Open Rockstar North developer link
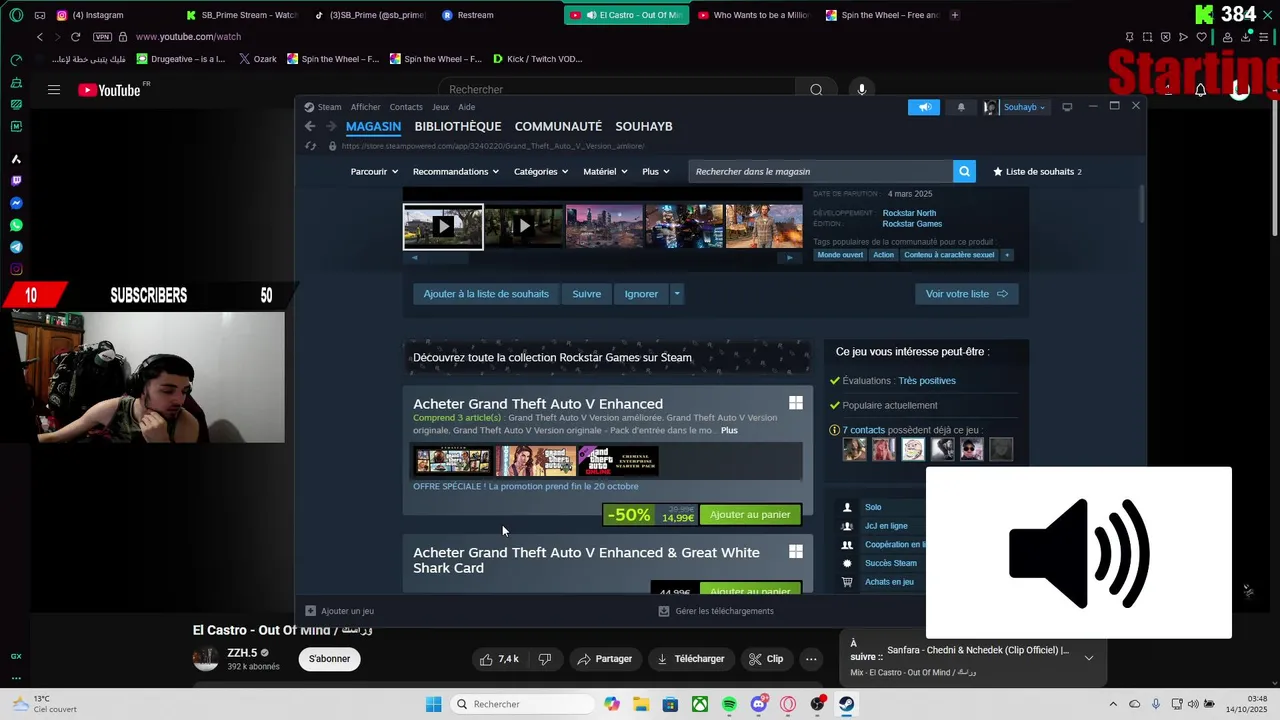The image size is (1280, 720). click(909, 213)
